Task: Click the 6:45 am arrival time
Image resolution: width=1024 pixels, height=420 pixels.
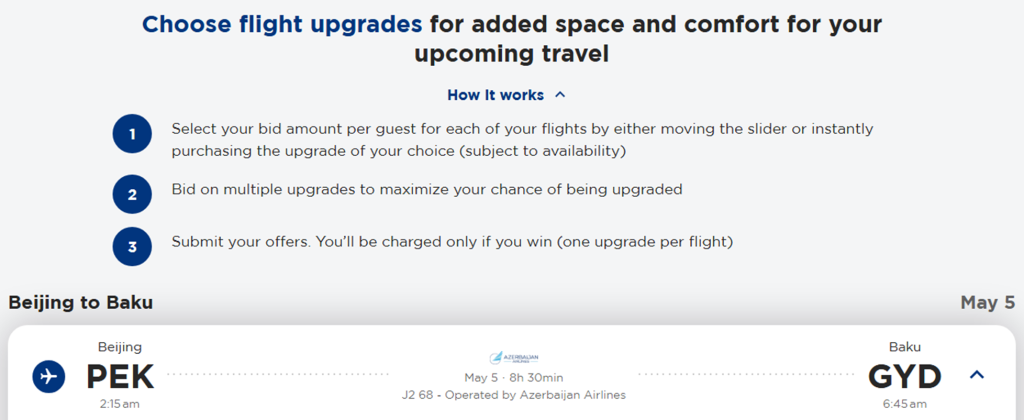Action: (904, 404)
